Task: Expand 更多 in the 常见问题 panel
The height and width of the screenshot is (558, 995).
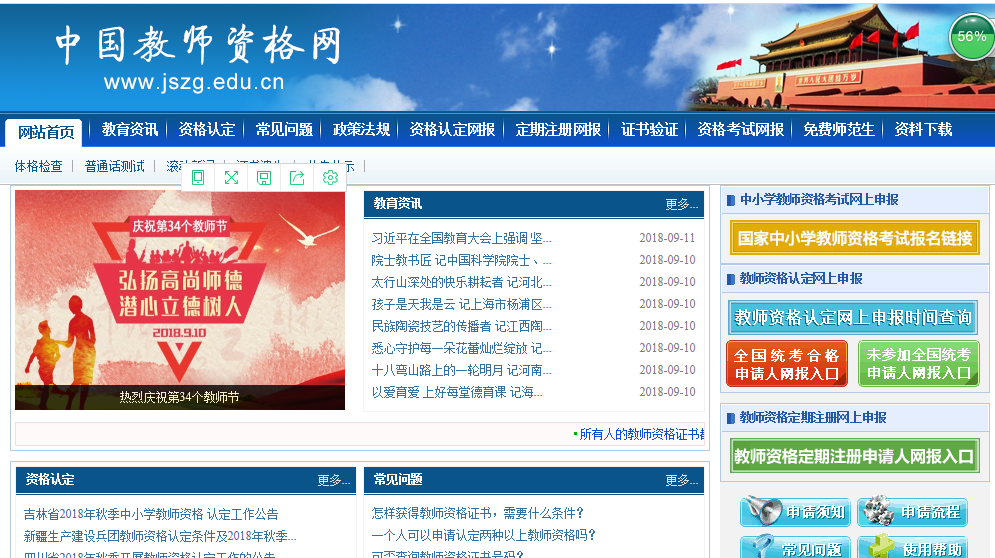Action: (x=681, y=480)
